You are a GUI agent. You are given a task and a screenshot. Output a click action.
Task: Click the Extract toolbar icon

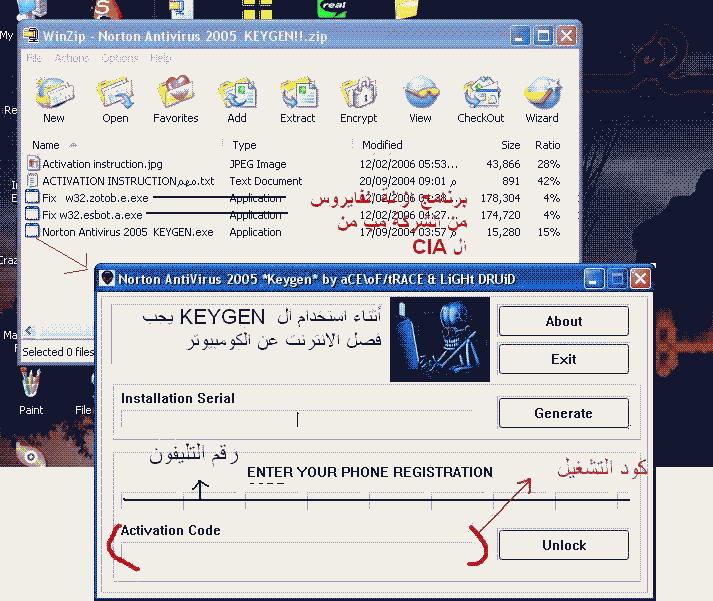click(297, 100)
